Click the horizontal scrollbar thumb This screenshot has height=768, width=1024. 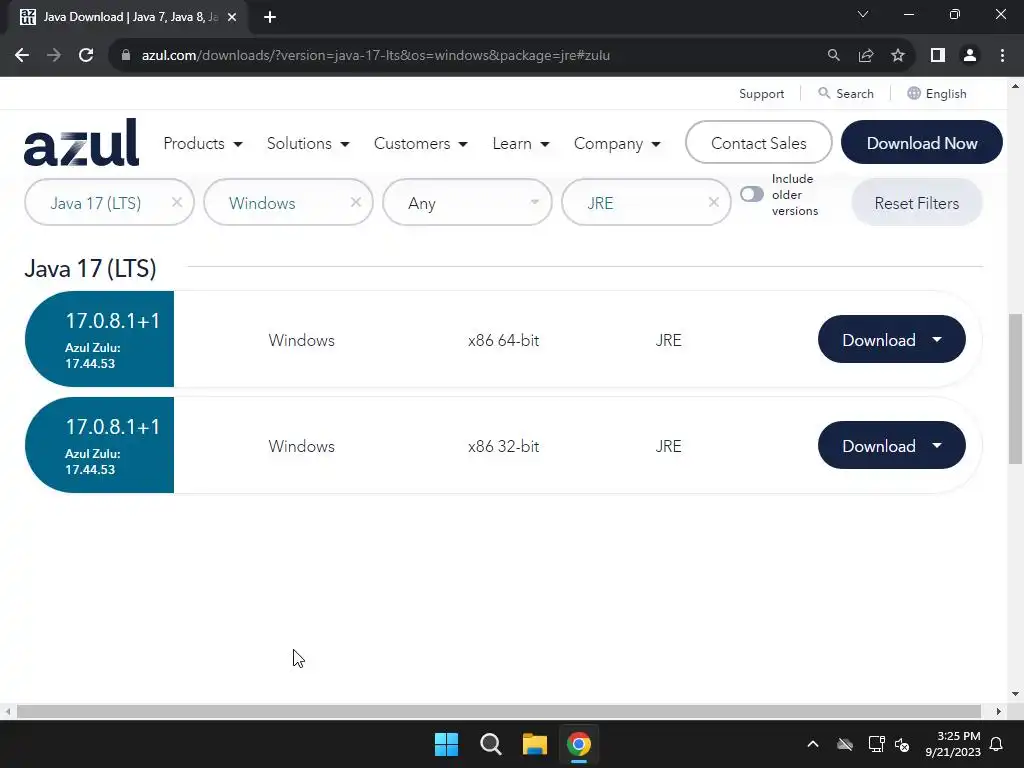[x=498, y=711]
